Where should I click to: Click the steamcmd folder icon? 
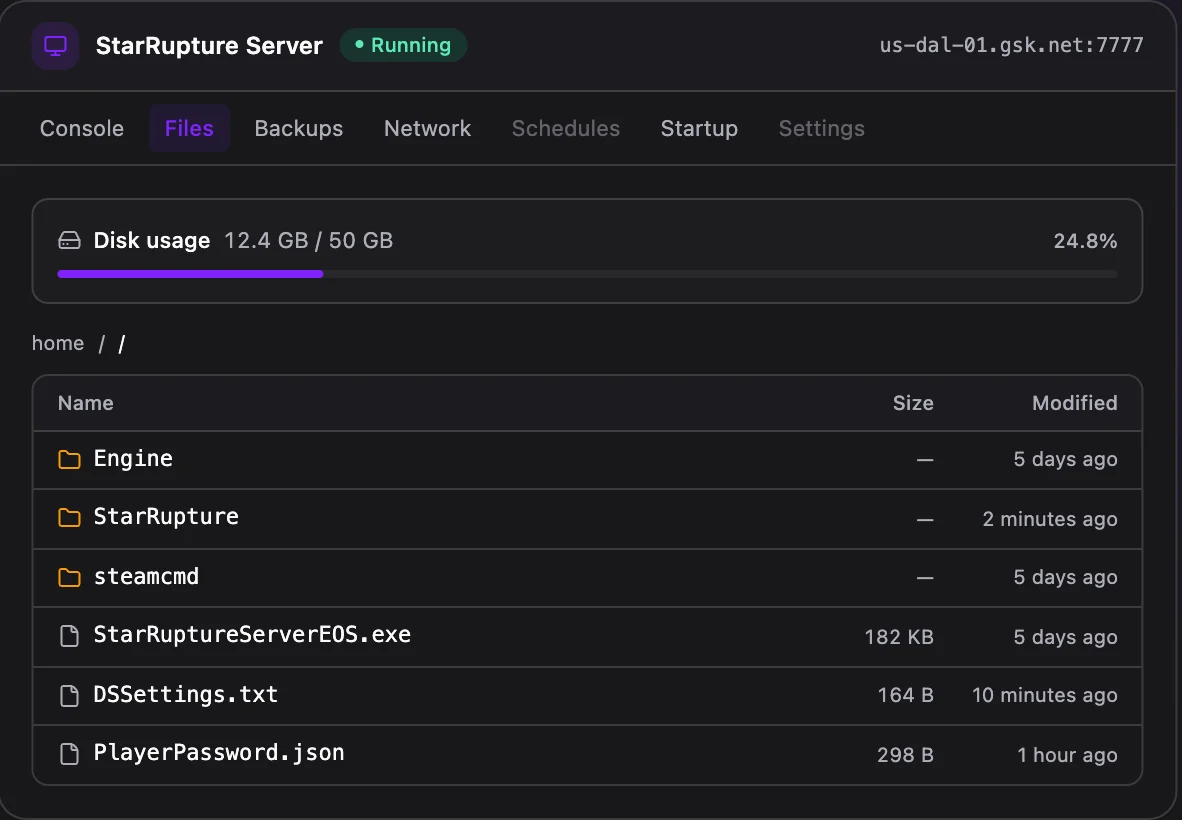(69, 577)
